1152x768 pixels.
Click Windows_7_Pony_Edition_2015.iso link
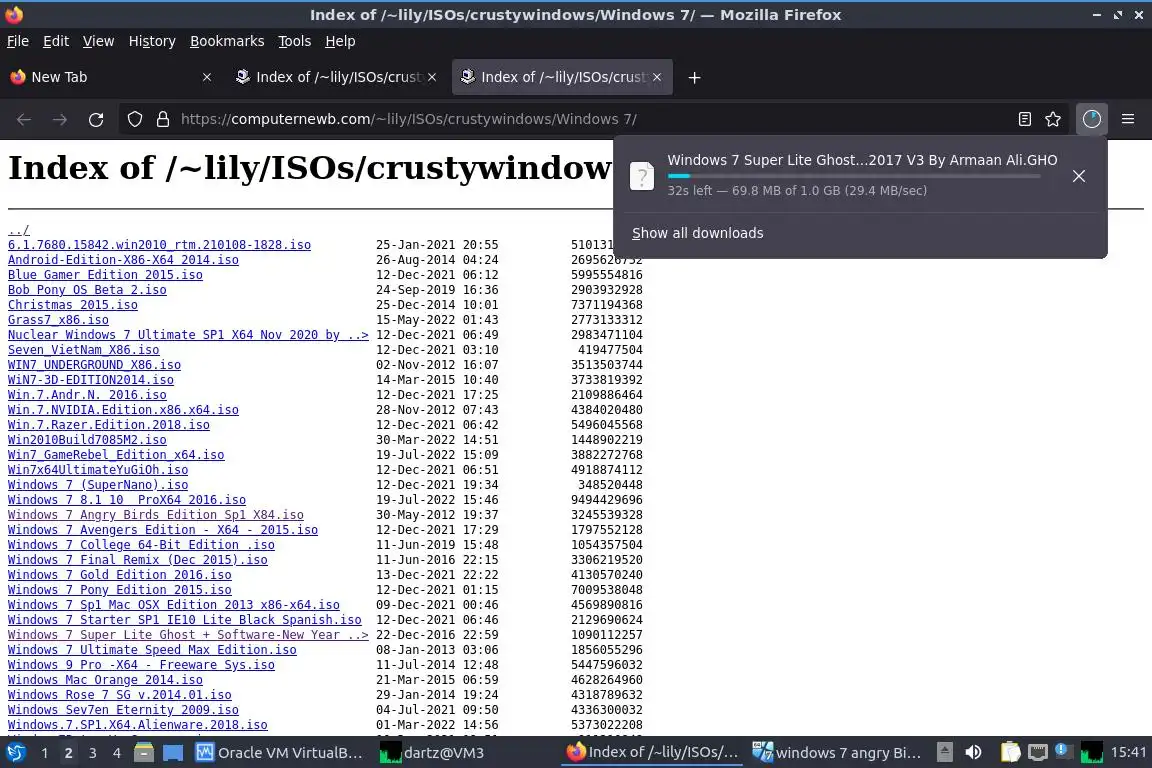[x=119, y=589]
